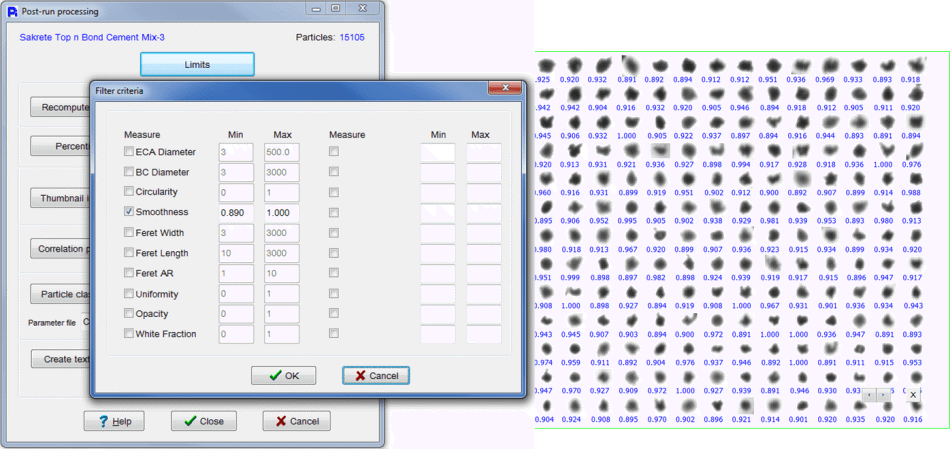Tick the Feret Width checkbox
This screenshot has width=950, height=449.
pyautogui.click(x=128, y=232)
